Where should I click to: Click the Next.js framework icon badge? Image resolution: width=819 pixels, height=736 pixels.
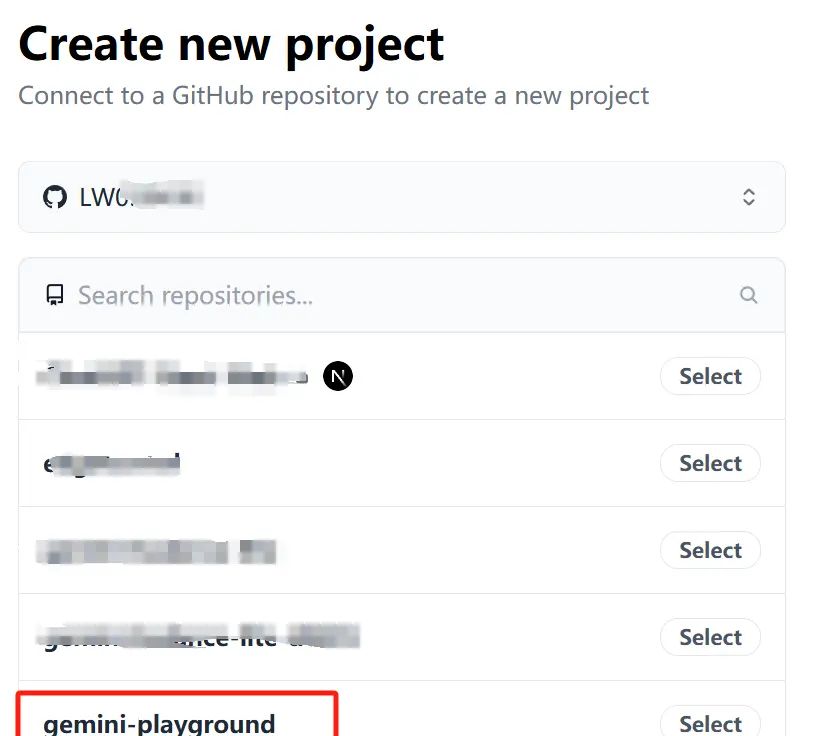(338, 377)
